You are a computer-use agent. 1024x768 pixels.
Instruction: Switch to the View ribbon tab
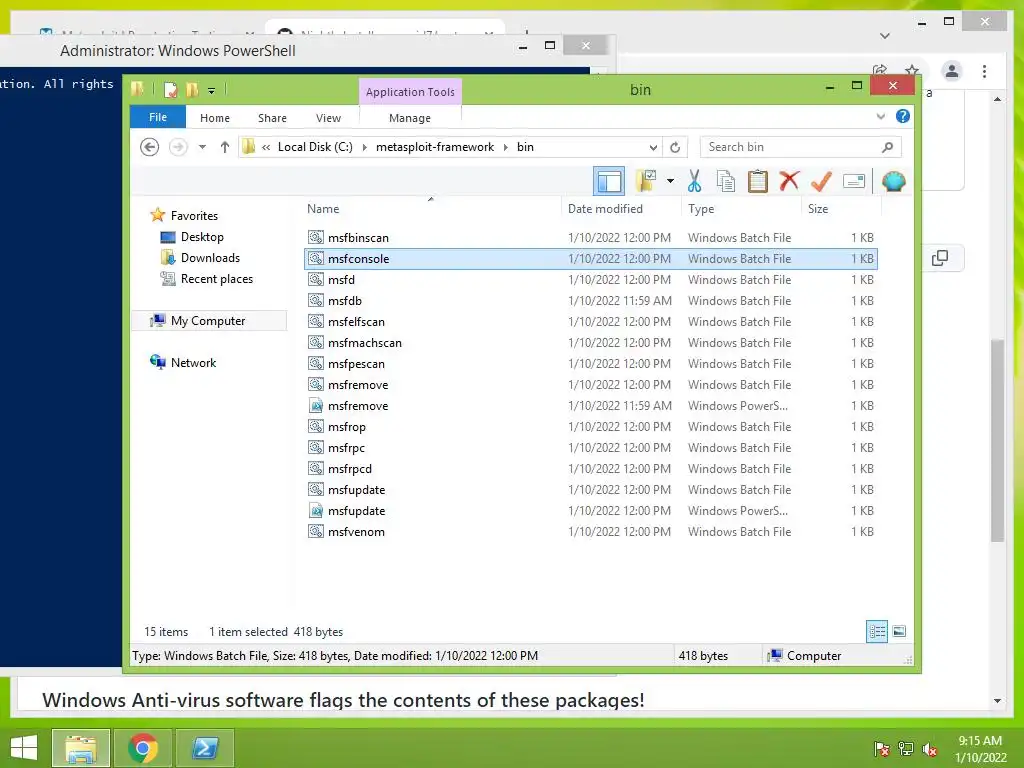328,118
